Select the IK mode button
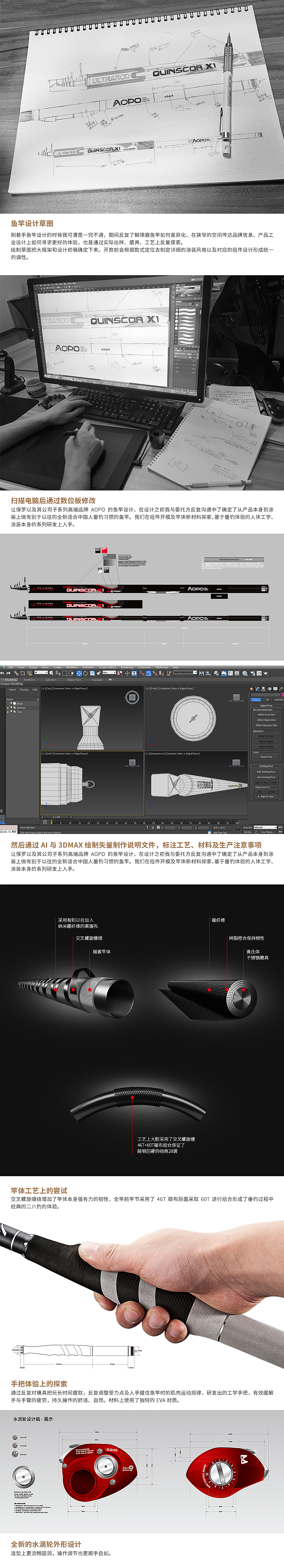Screen dimensions: 284x1568 click(268, 700)
